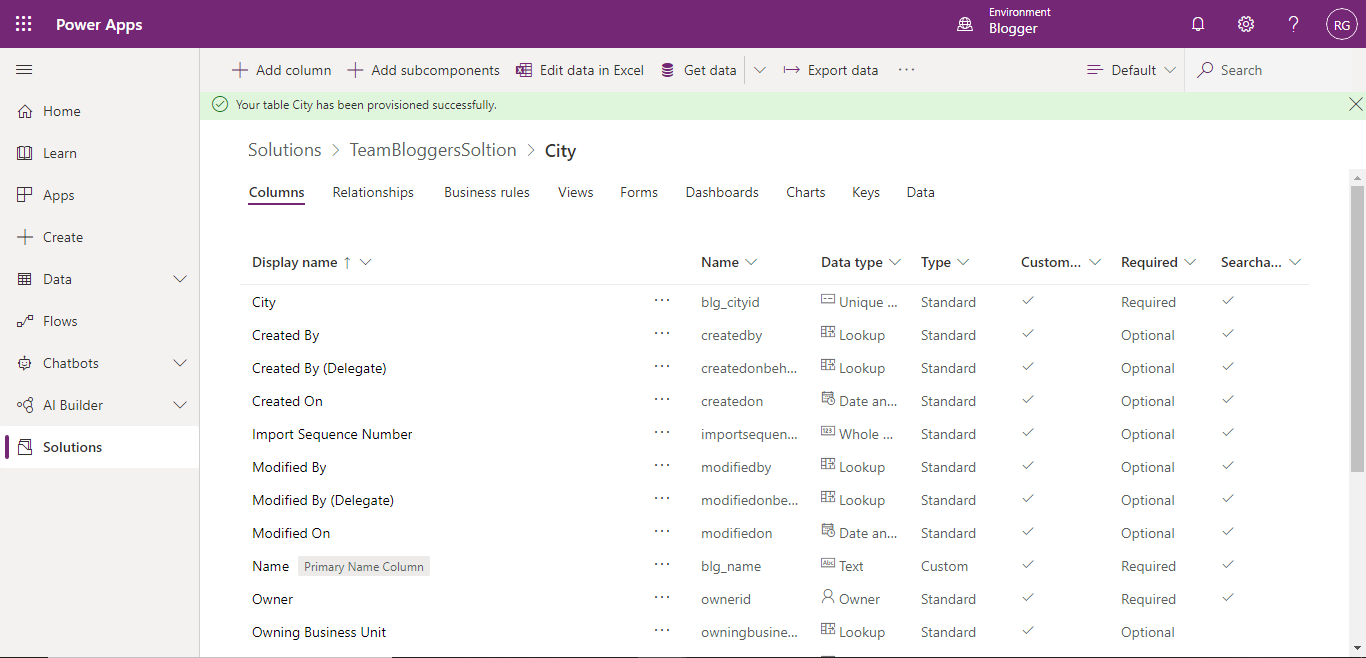Open the notifications bell
Screen dimensions: 1366x658
[1197, 23]
